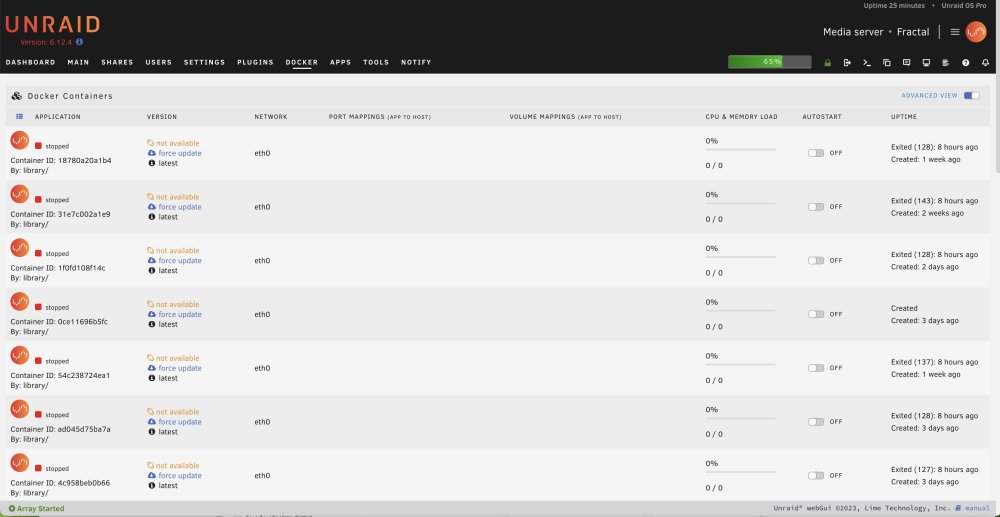The width and height of the screenshot is (1000, 517).
Task: Click list icon next to Application header
Action: (19, 117)
